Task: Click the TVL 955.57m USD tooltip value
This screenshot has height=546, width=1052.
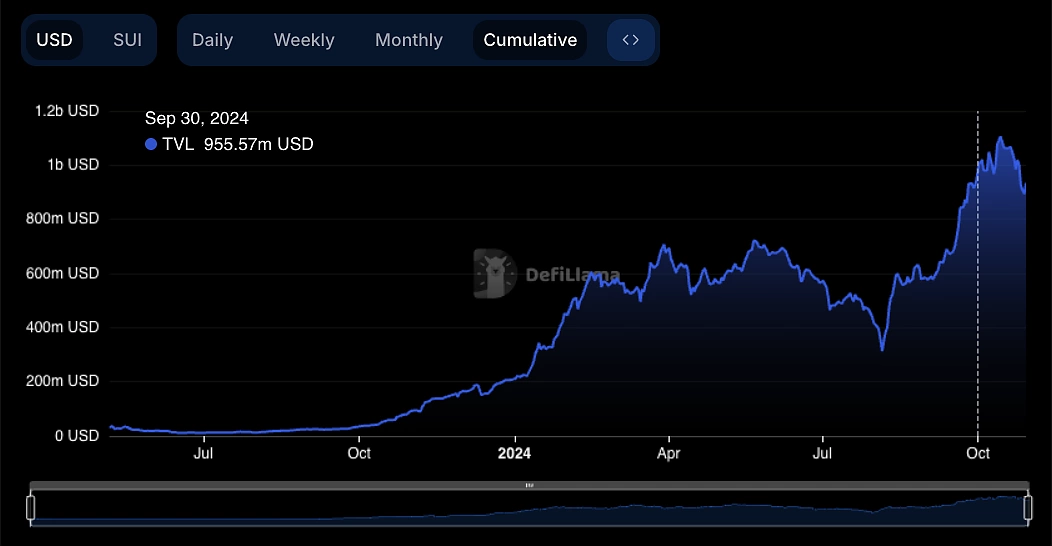Action: (238, 144)
